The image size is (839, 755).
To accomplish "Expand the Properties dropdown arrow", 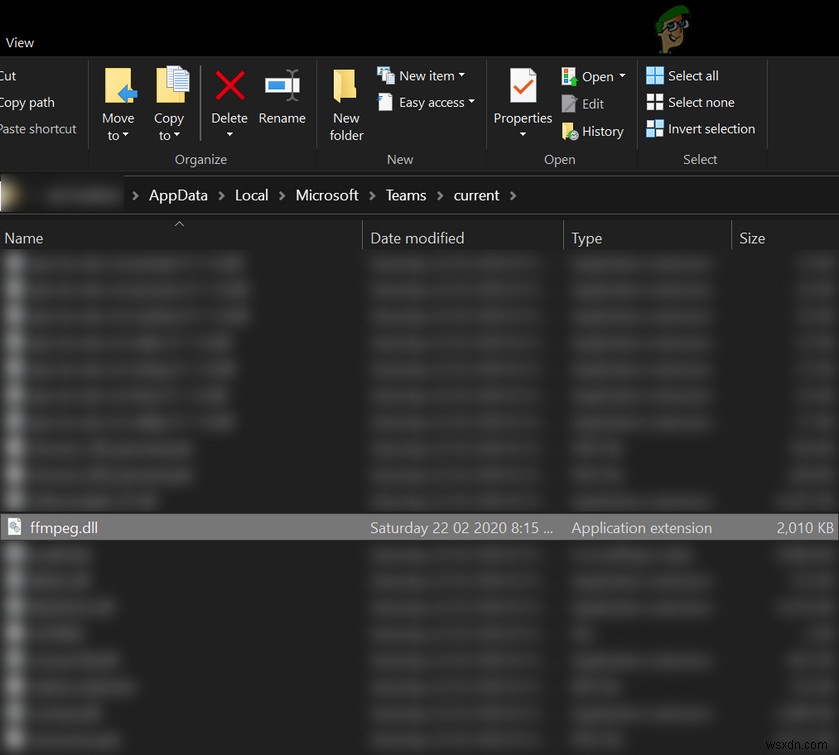I will coord(523,134).
